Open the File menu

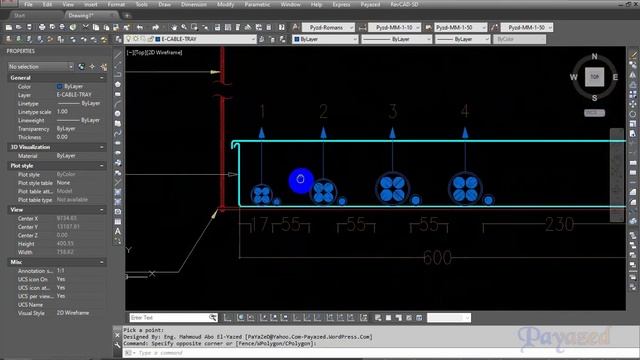coord(28,4)
